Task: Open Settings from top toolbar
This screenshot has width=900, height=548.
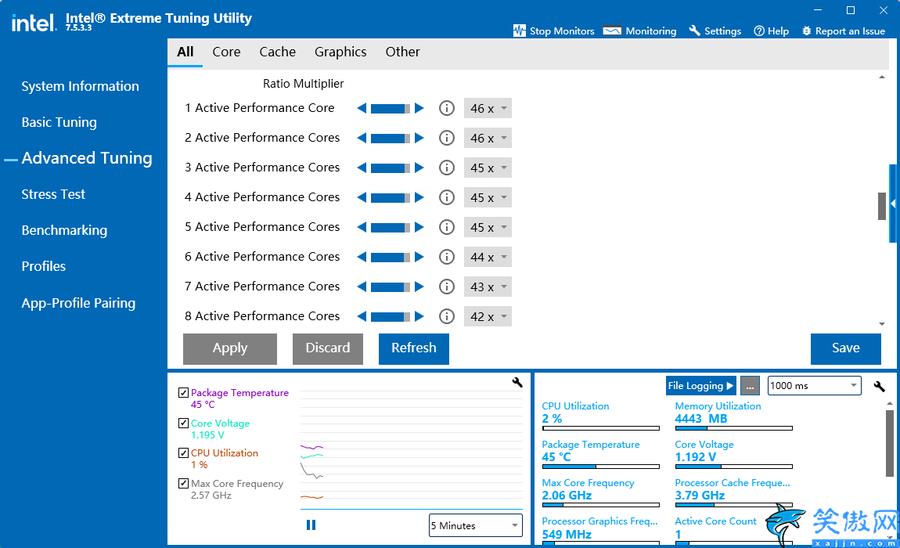Action: (x=715, y=31)
